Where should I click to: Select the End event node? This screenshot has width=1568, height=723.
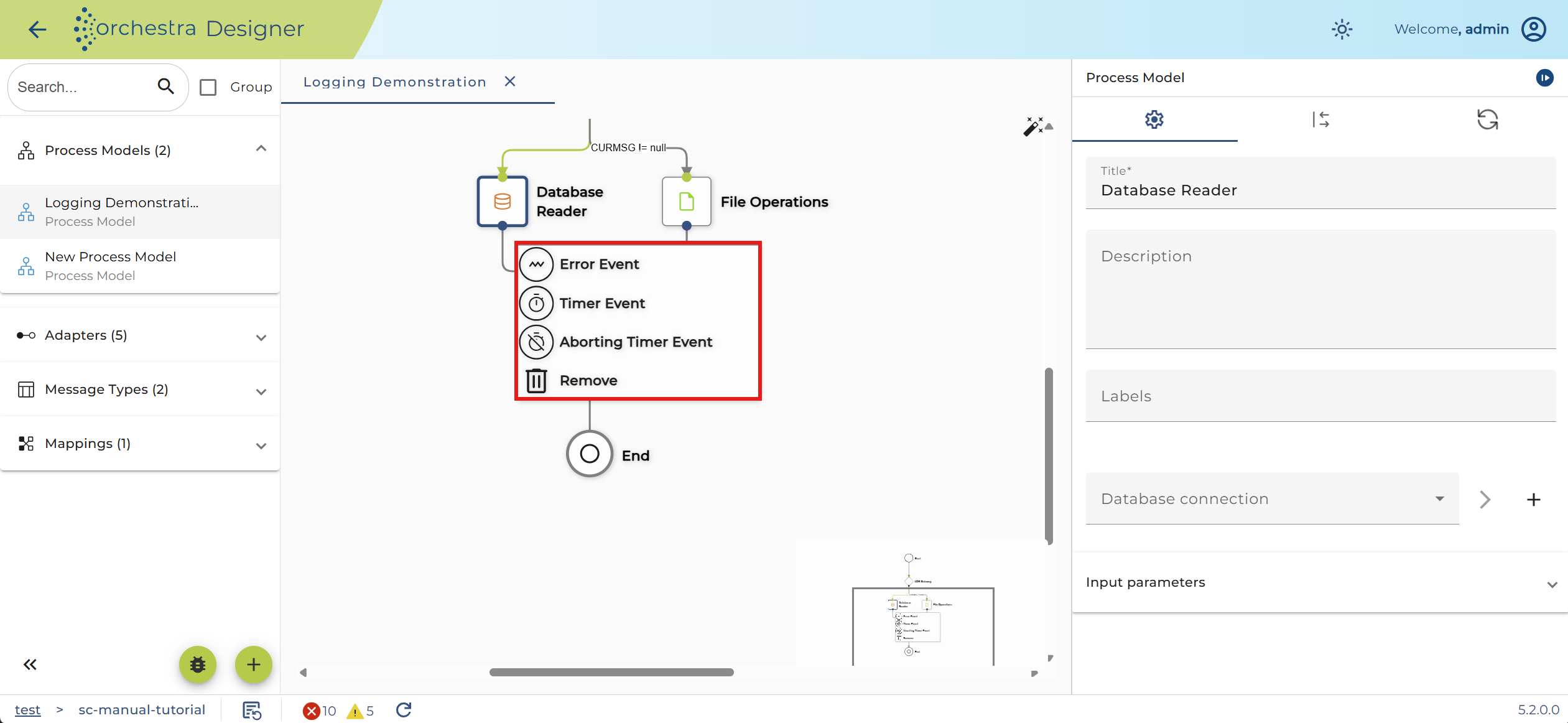coord(590,454)
